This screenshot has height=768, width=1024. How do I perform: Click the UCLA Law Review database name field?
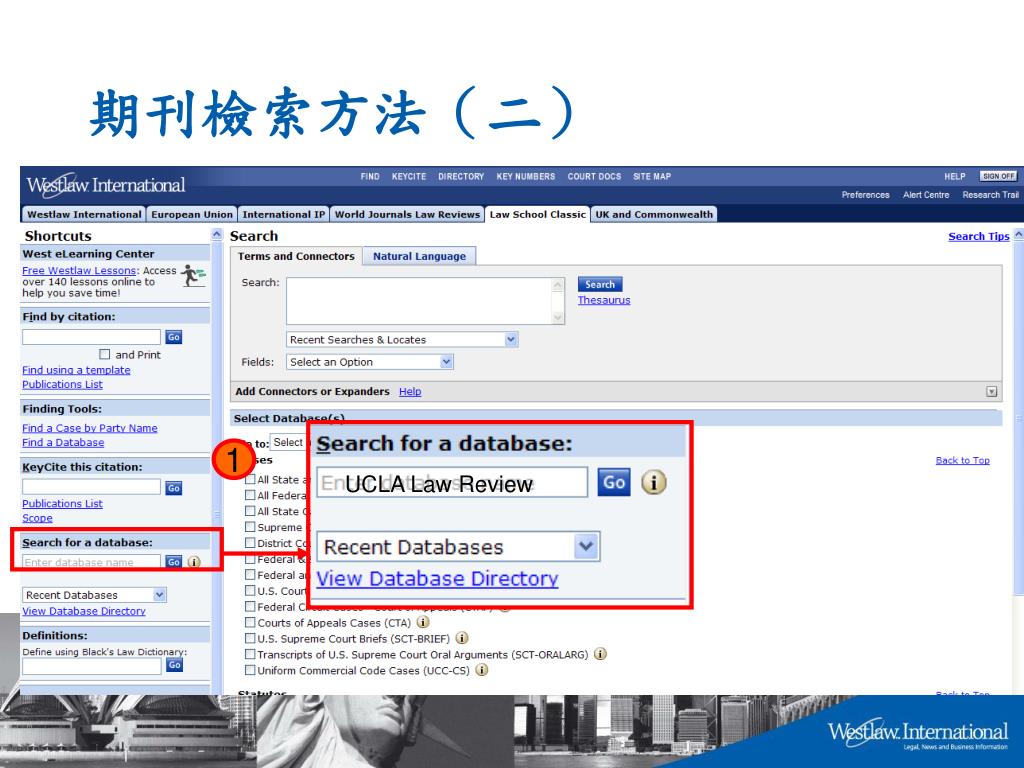(x=452, y=483)
